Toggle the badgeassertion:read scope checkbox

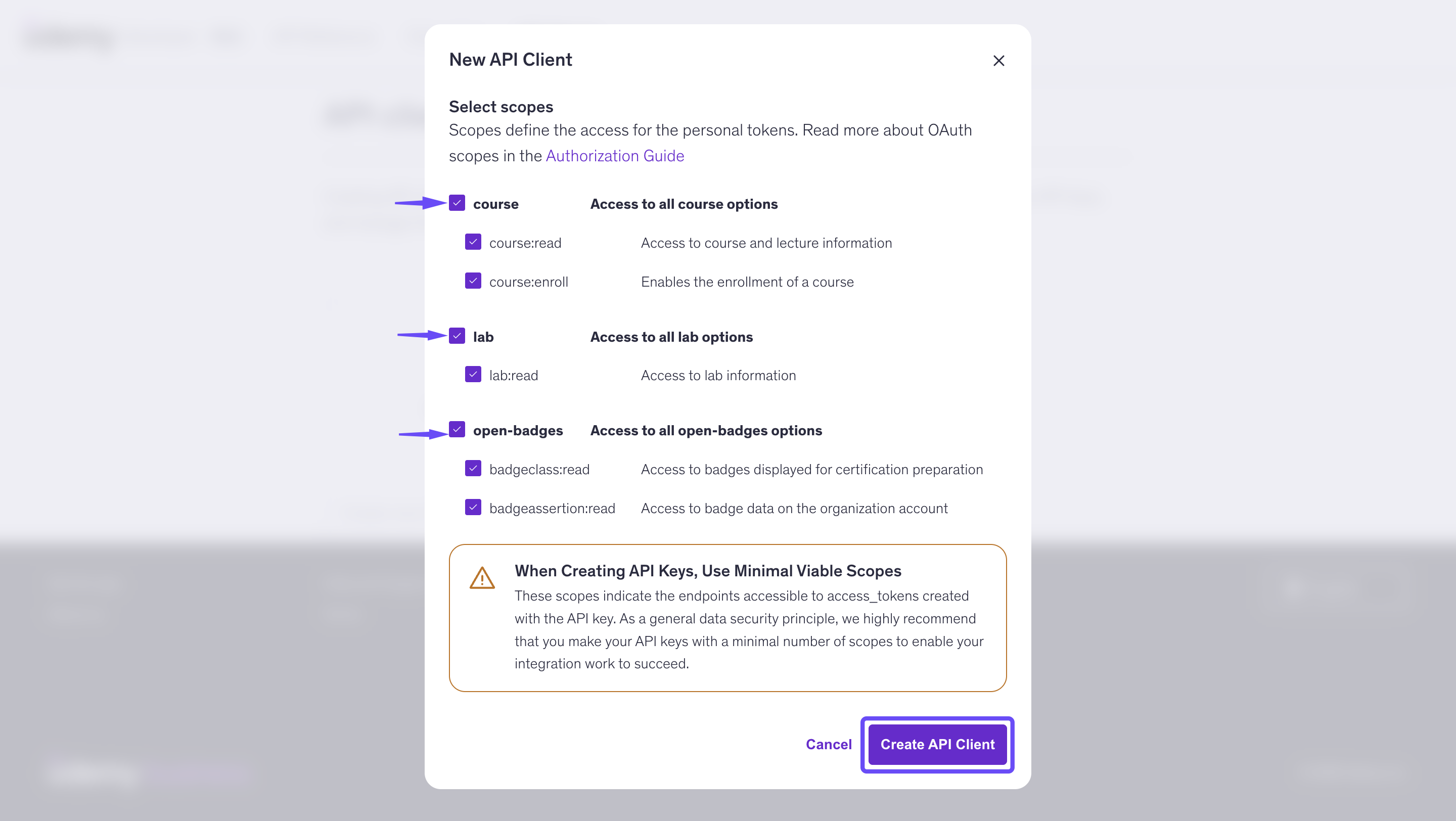pyautogui.click(x=473, y=508)
